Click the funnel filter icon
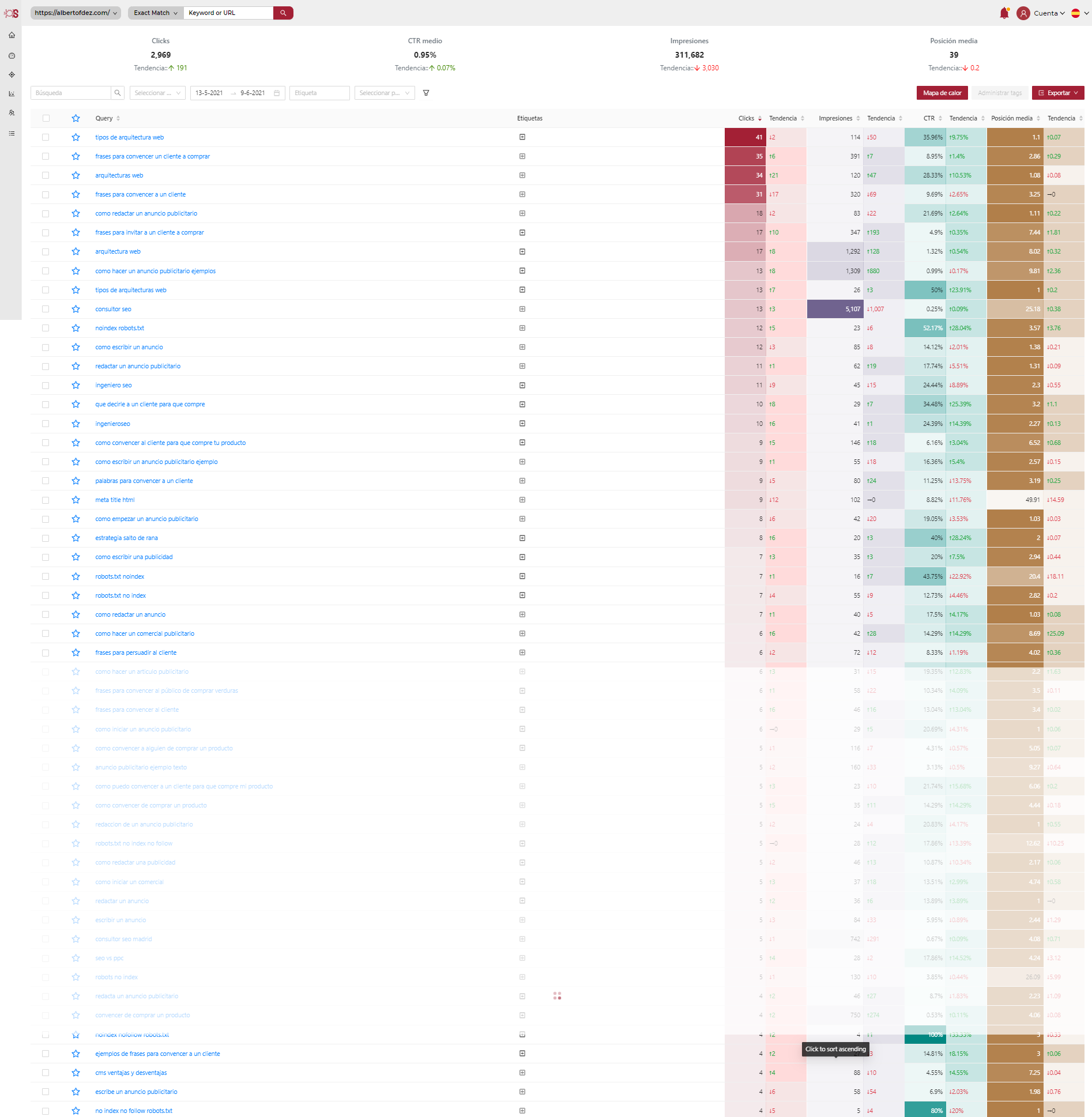 click(x=426, y=93)
